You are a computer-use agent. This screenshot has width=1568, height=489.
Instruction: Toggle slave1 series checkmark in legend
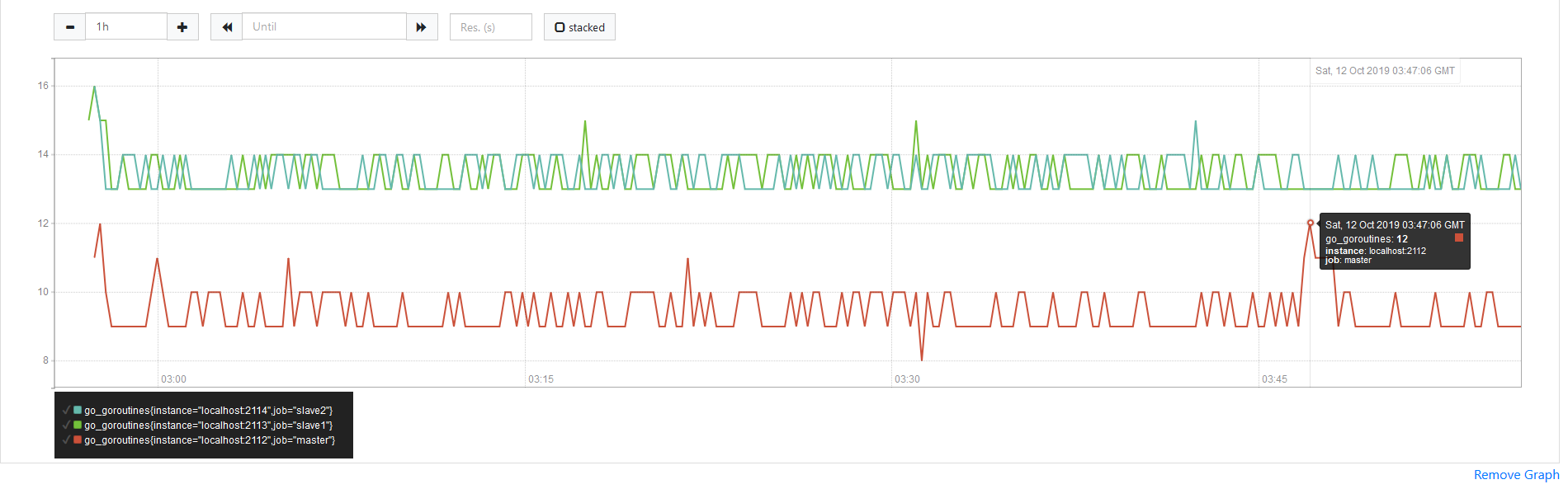click(66, 425)
